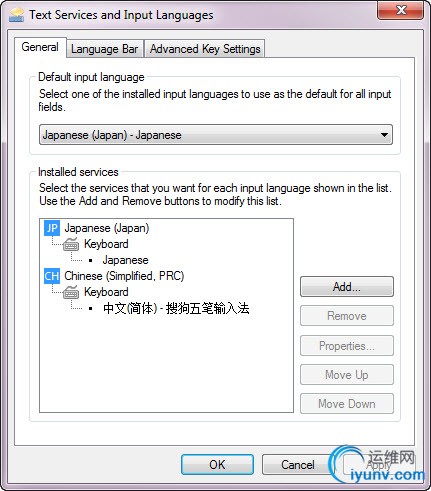Open the Advanced Key Settings tab
Screen dimensions: 431x491
tap(205, 49)
